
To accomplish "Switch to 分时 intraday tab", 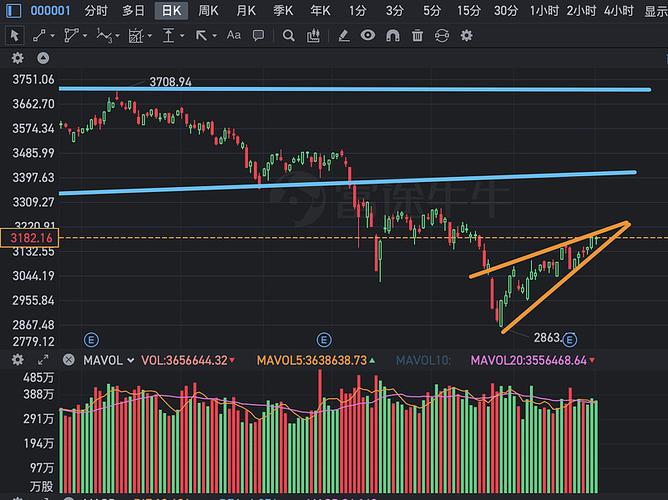I will point(96,11).
